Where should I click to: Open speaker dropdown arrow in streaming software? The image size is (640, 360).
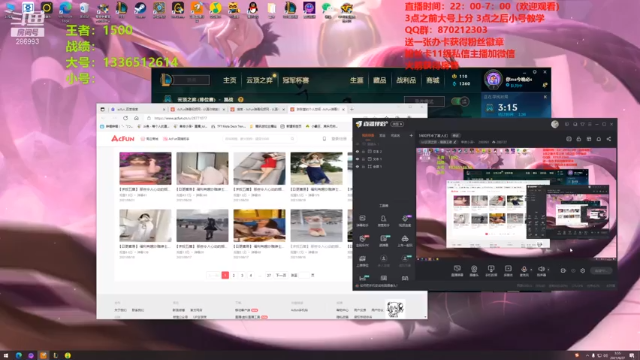[x=548, y=269]
